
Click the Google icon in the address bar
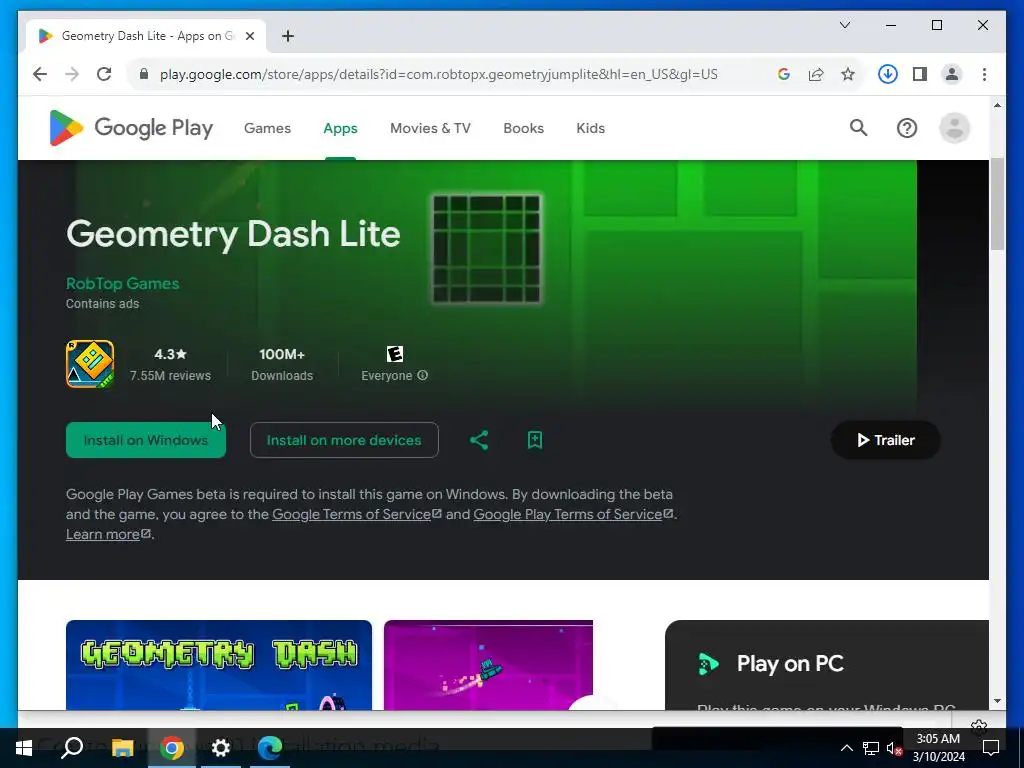[784, 74]
